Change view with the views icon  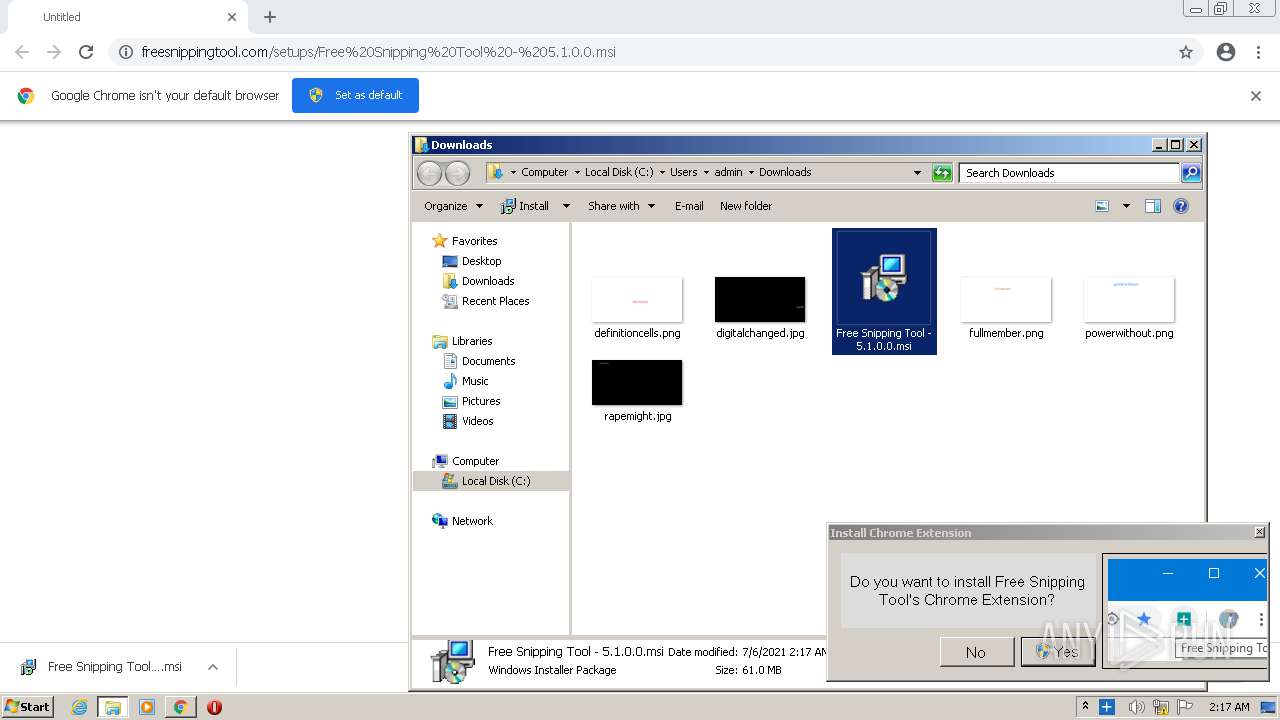point(1102,206)
